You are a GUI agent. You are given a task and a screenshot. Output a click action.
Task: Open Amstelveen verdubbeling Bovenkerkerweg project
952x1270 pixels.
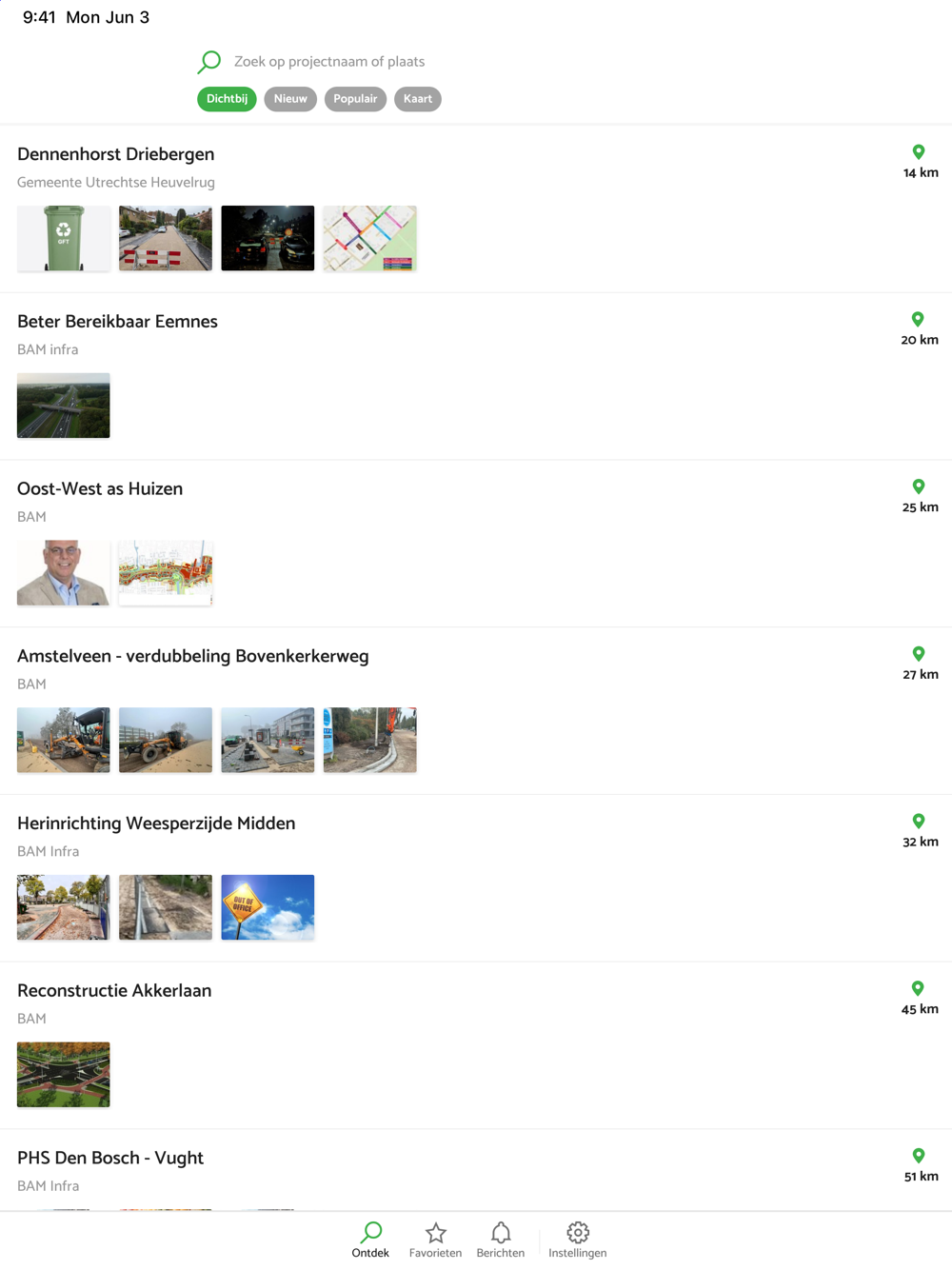click(x=476, y=711)
